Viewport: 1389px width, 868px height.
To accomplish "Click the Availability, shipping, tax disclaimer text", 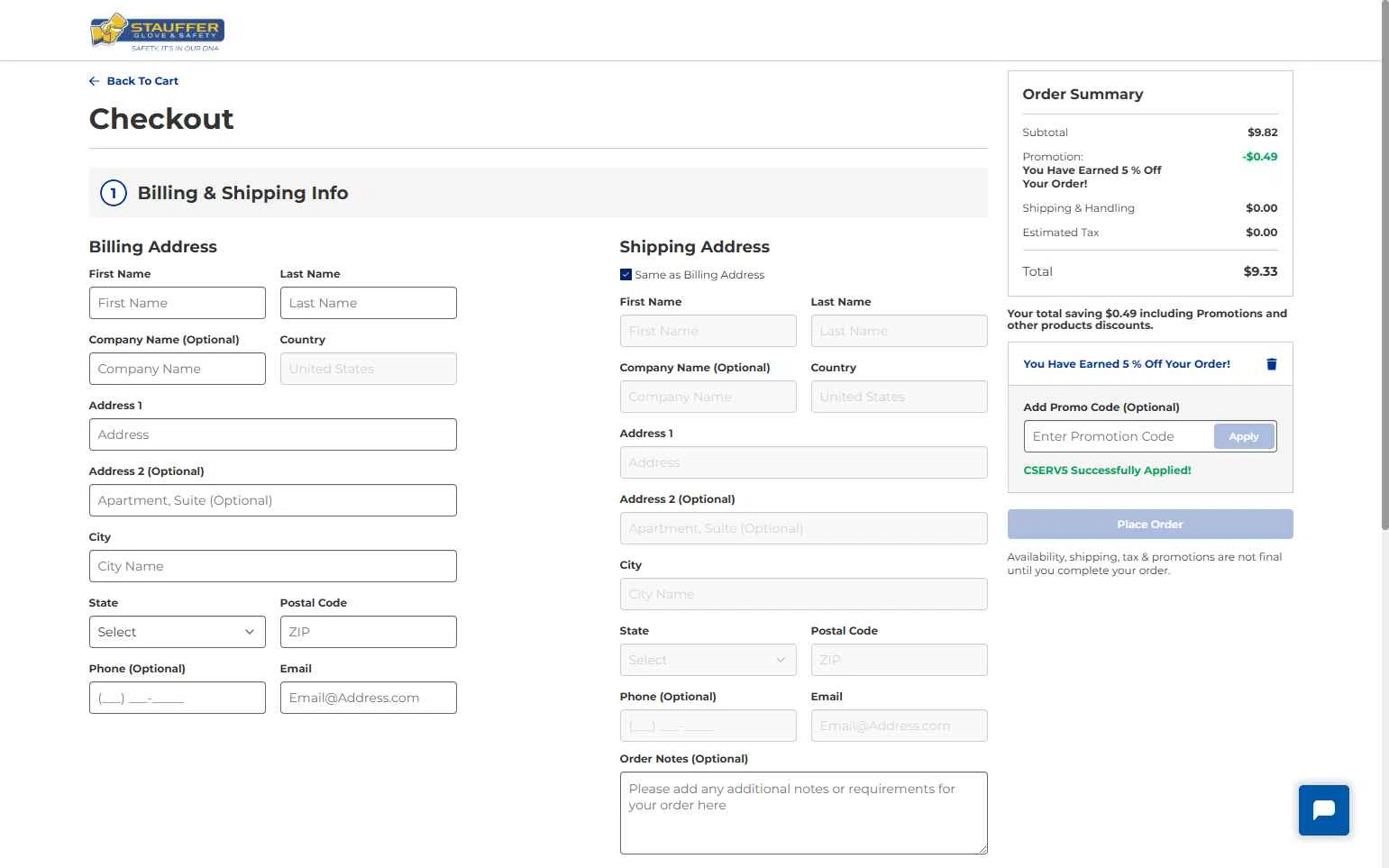I will (1145, 563).
